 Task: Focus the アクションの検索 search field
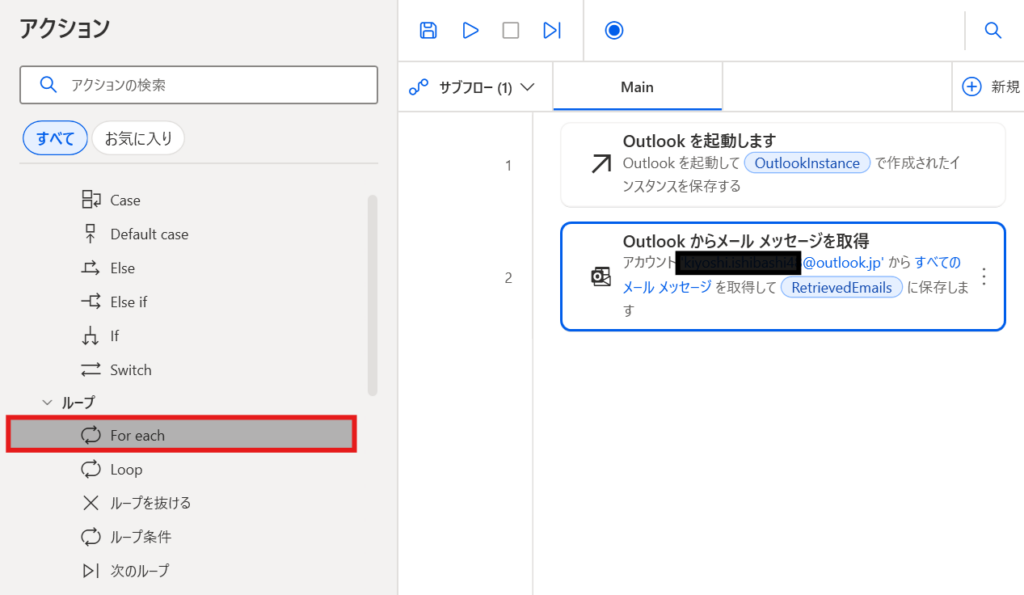tap(199, 85)
